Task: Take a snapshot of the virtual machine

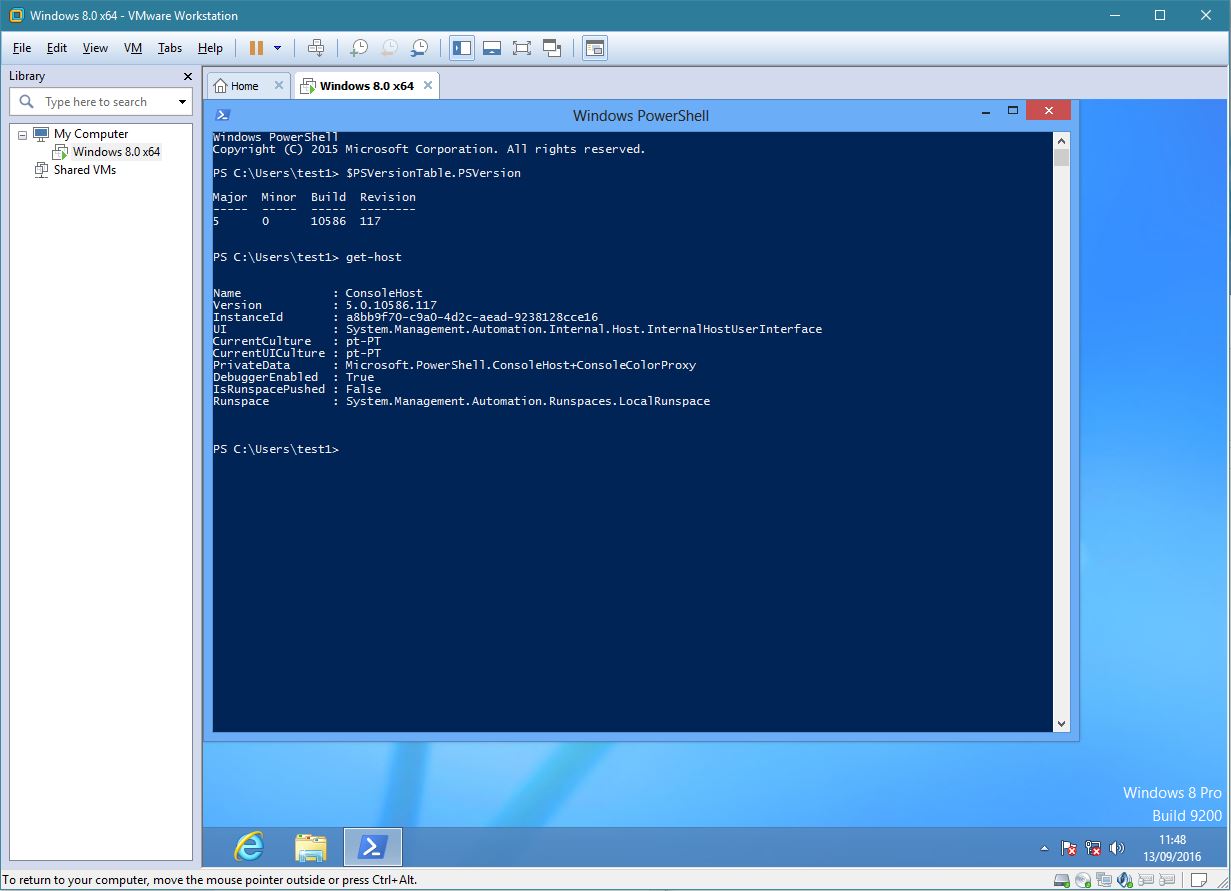Action: 358,48
